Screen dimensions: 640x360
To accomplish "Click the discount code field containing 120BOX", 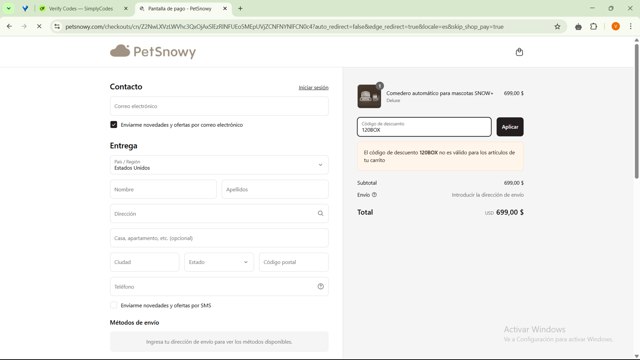I will 424,127.
